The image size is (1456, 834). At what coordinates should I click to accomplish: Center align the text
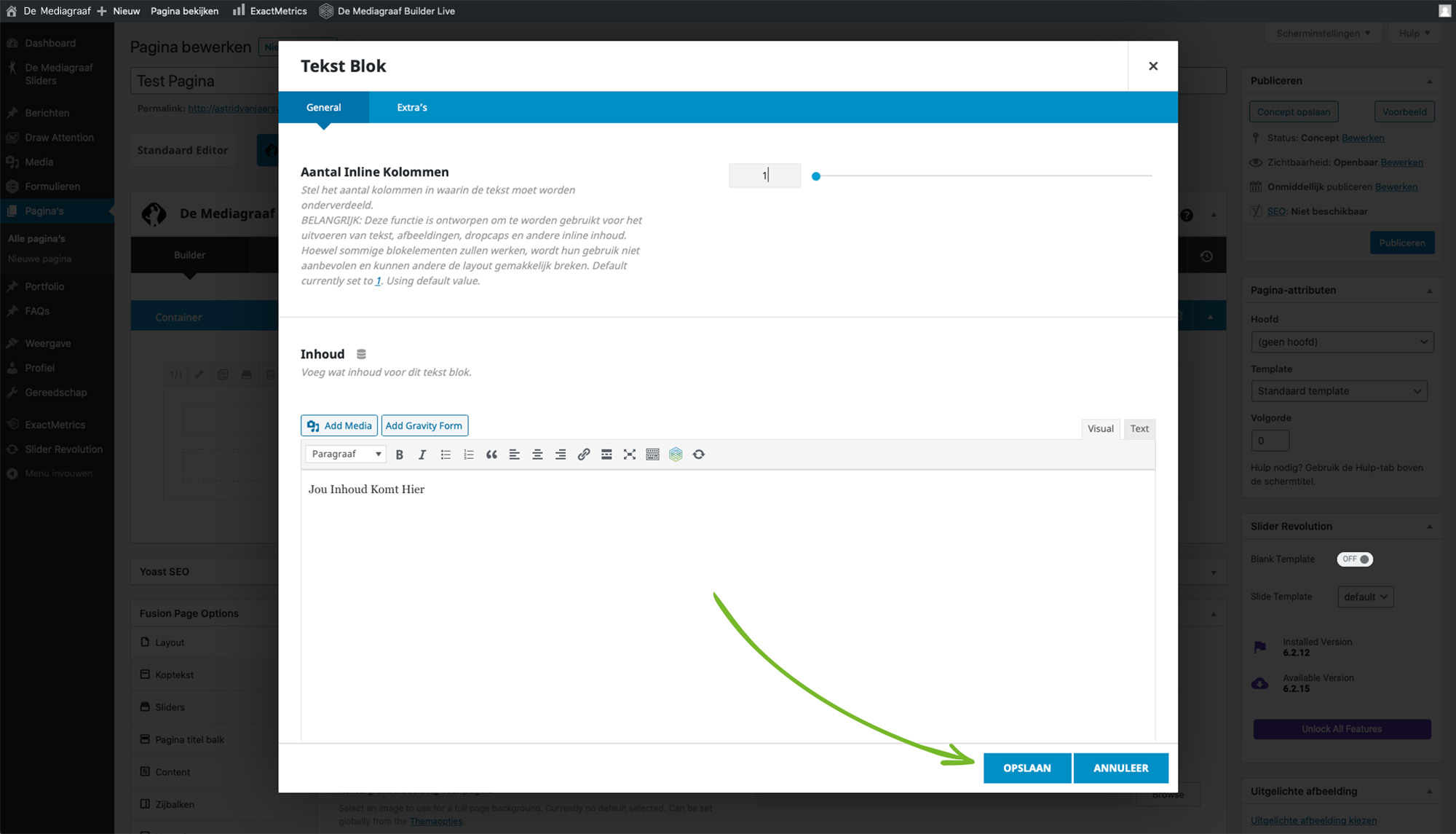pyautogui.click(x=537, y=455)
